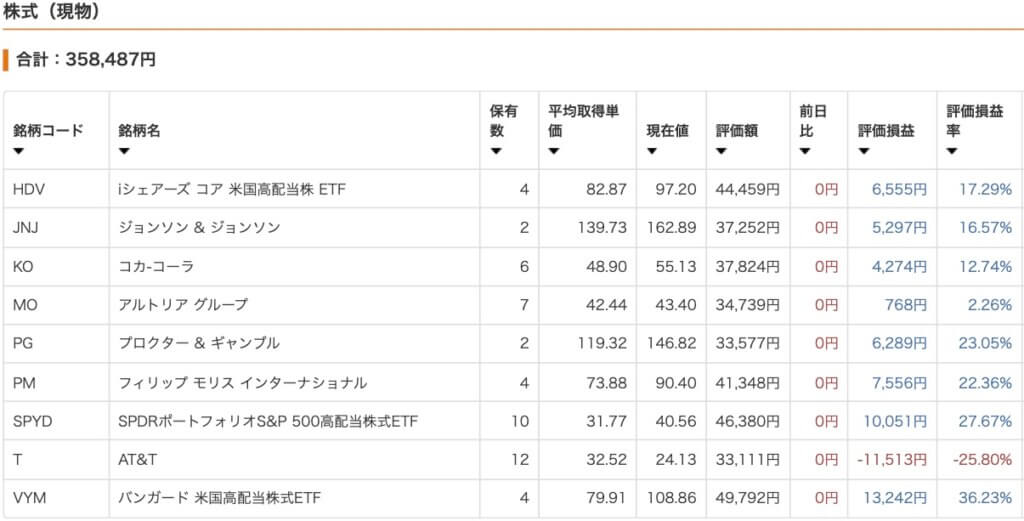Viewport: 1024px width, 521px height.
Task: Sort by 保有数 arrow icon
Action: pyautogui.click(x=496, y=151)
